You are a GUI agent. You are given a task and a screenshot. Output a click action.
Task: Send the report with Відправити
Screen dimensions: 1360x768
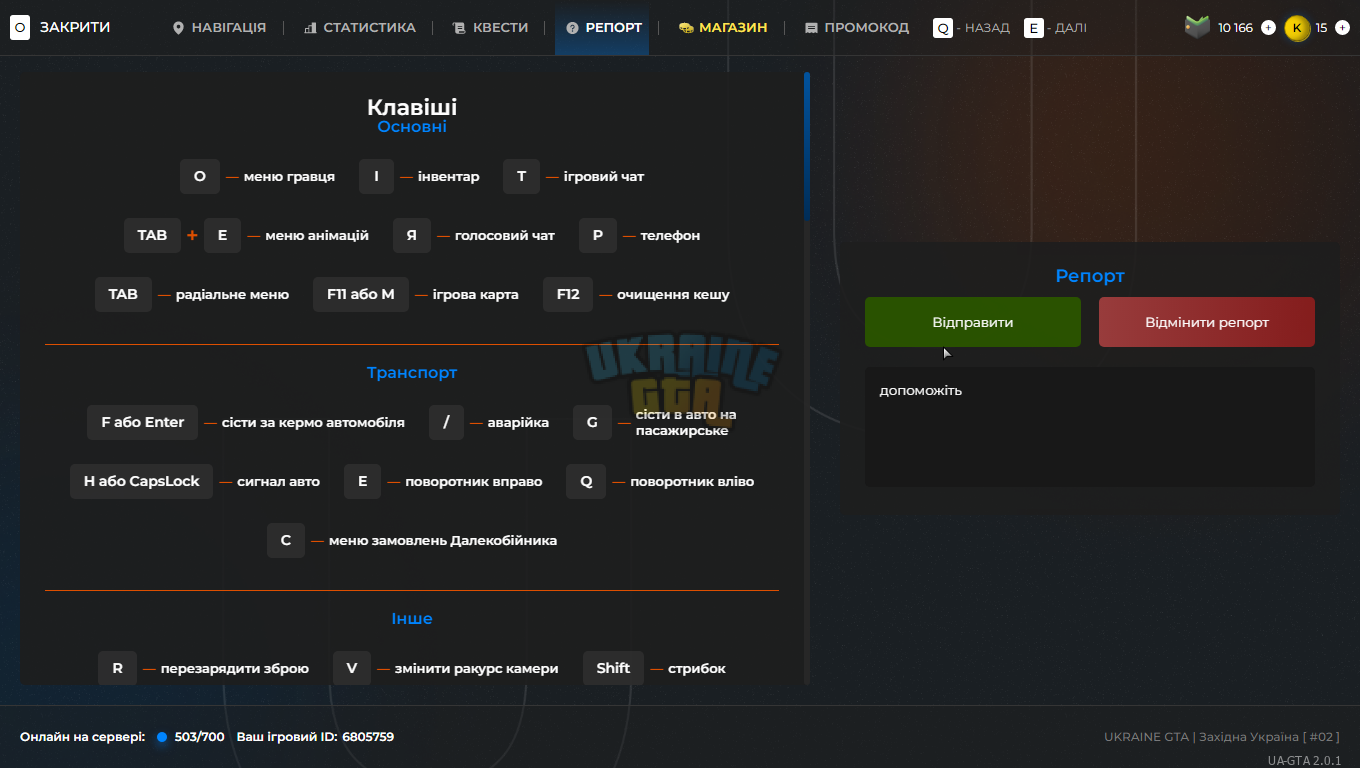[973, 322]
